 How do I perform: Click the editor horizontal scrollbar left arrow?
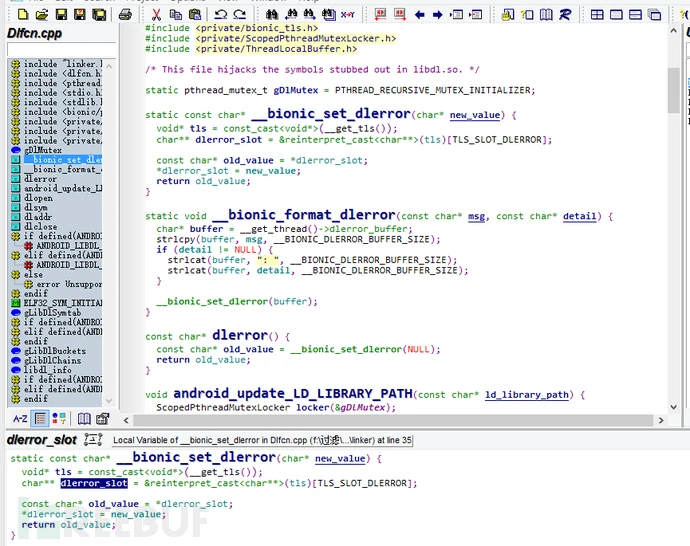point(126,420)
